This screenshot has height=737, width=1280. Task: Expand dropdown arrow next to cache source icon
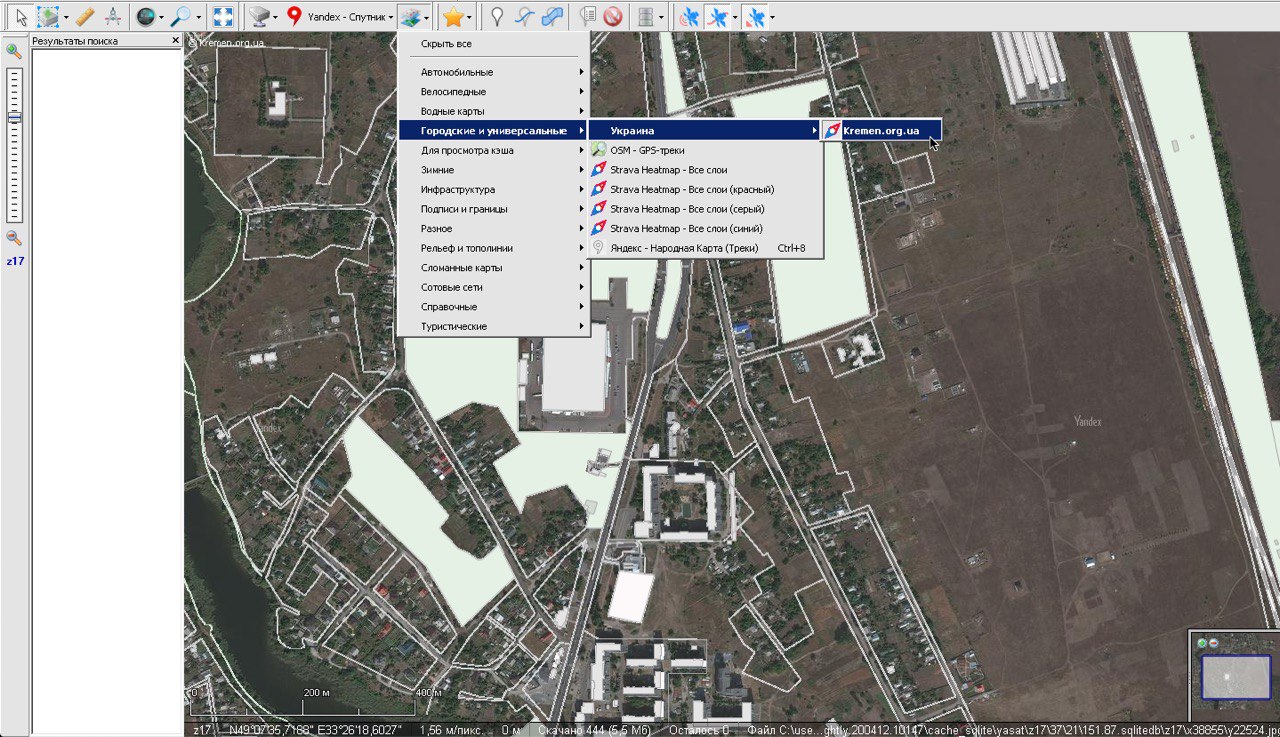pyautogui.click(x=275, y=17)
